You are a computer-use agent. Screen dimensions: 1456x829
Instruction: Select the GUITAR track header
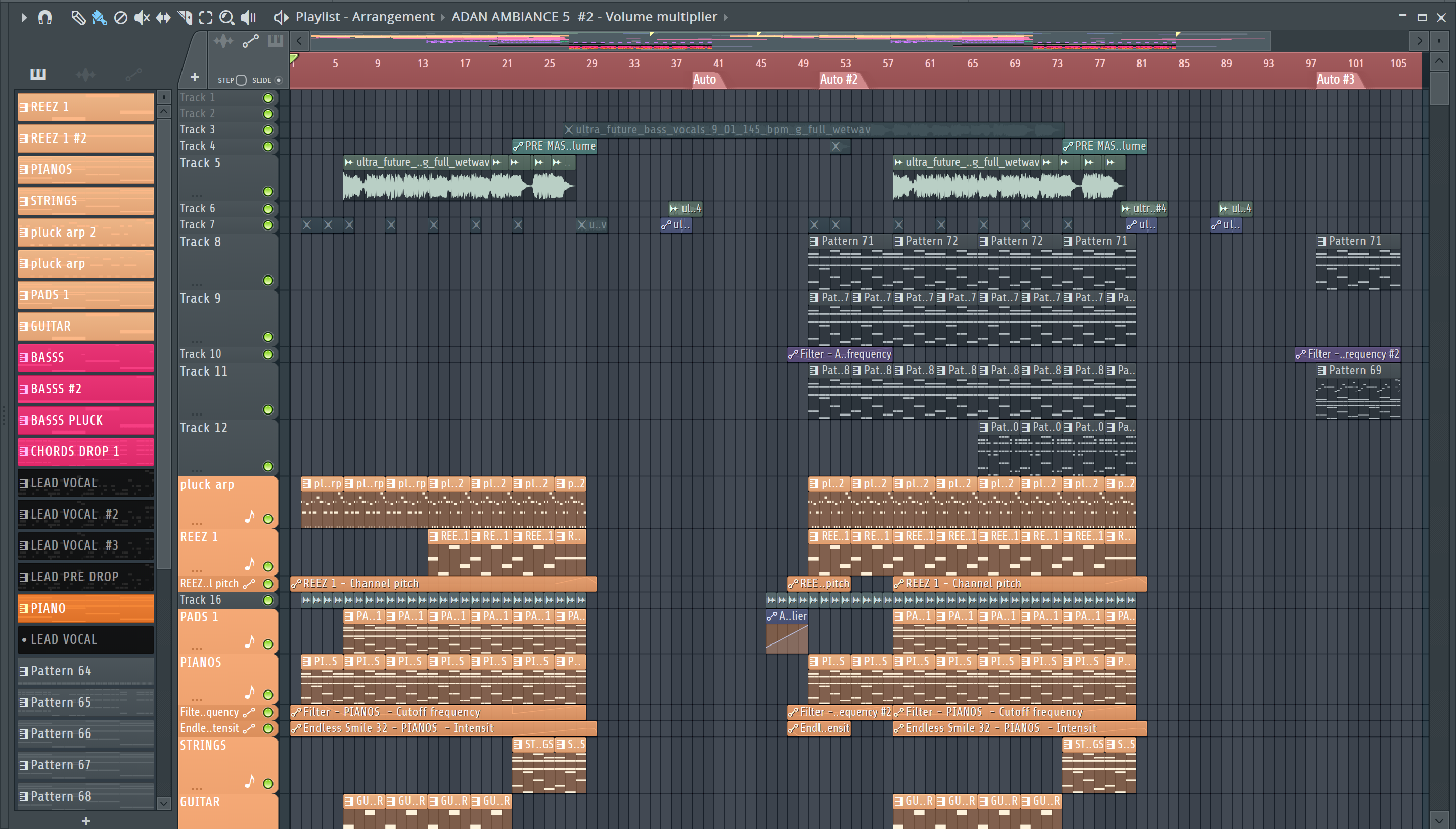(x=228, y=811)
